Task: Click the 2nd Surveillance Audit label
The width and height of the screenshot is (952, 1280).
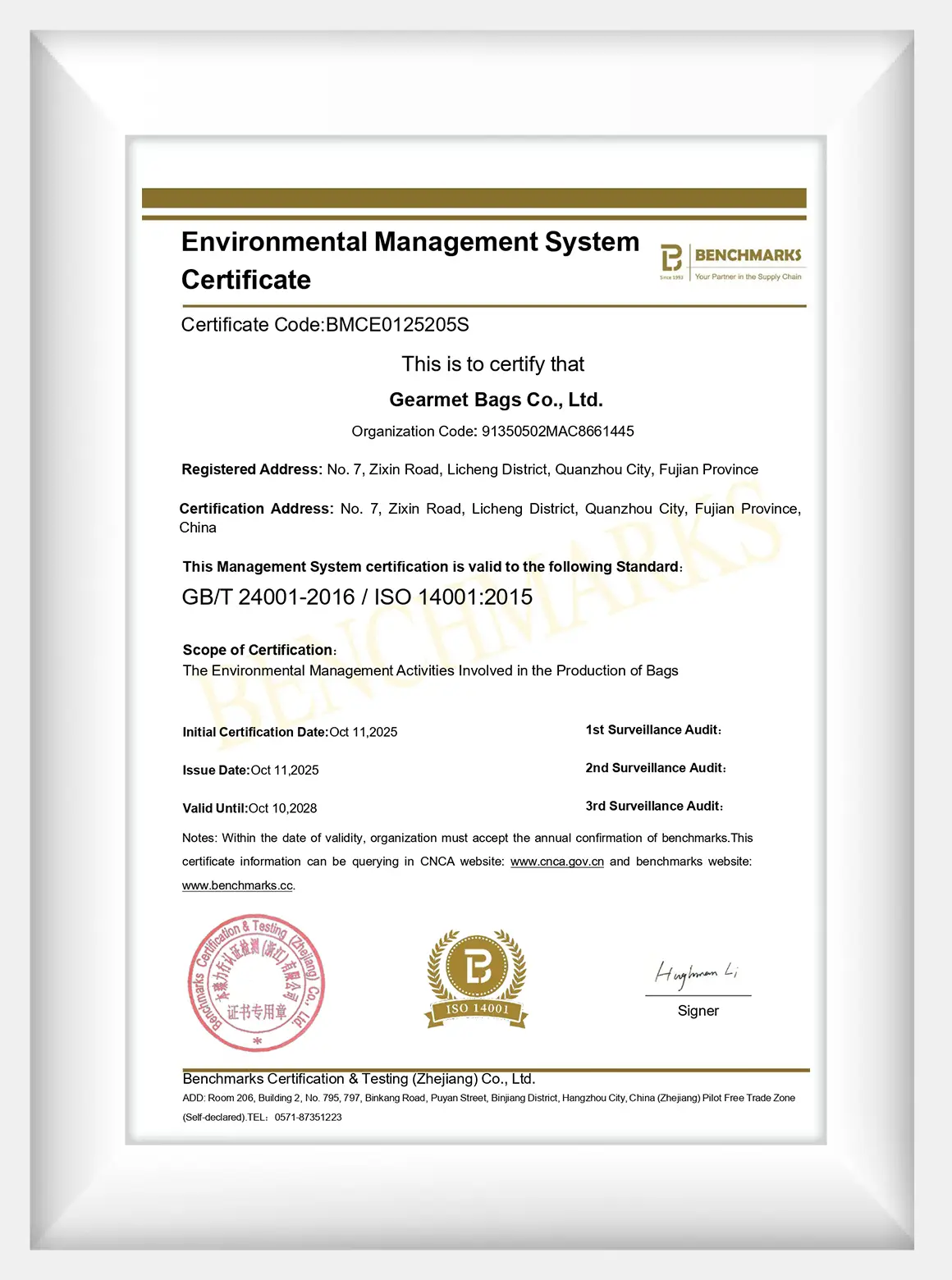Action: 656,768
